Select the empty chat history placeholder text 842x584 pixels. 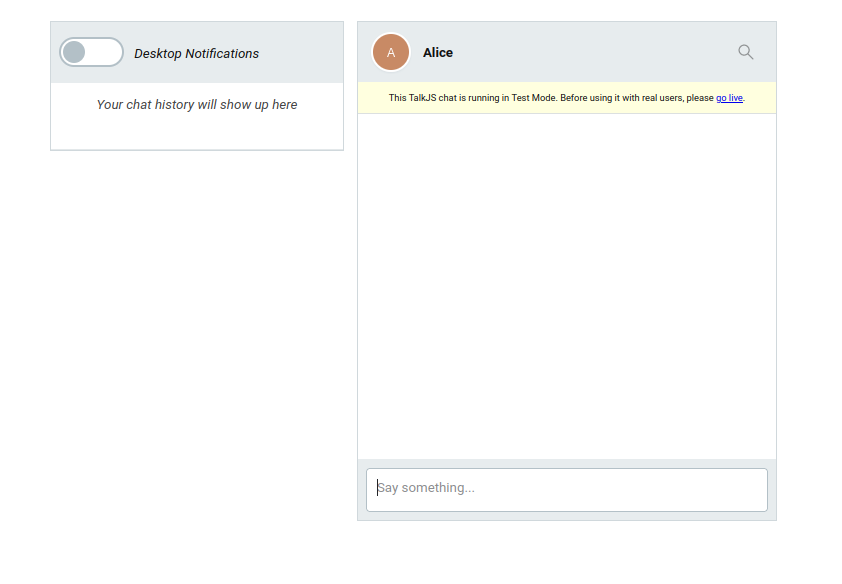pyautogui.click(x=197, y=105)
